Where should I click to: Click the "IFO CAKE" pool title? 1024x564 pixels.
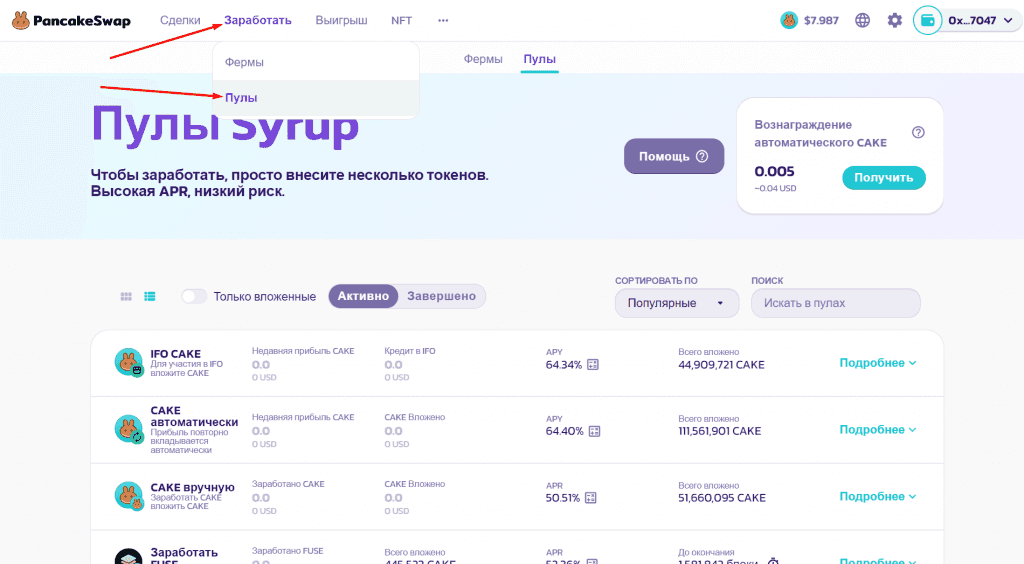click(x=176, y=354)
